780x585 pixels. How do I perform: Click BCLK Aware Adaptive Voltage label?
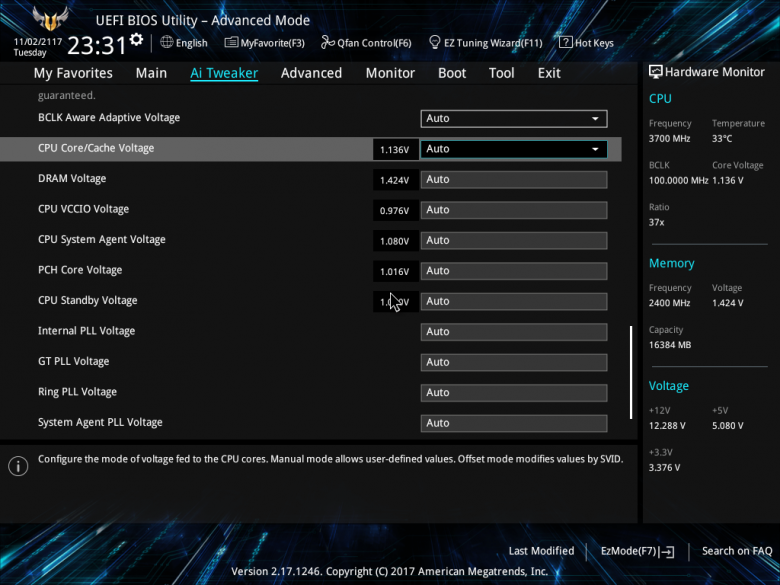[109, 118]
